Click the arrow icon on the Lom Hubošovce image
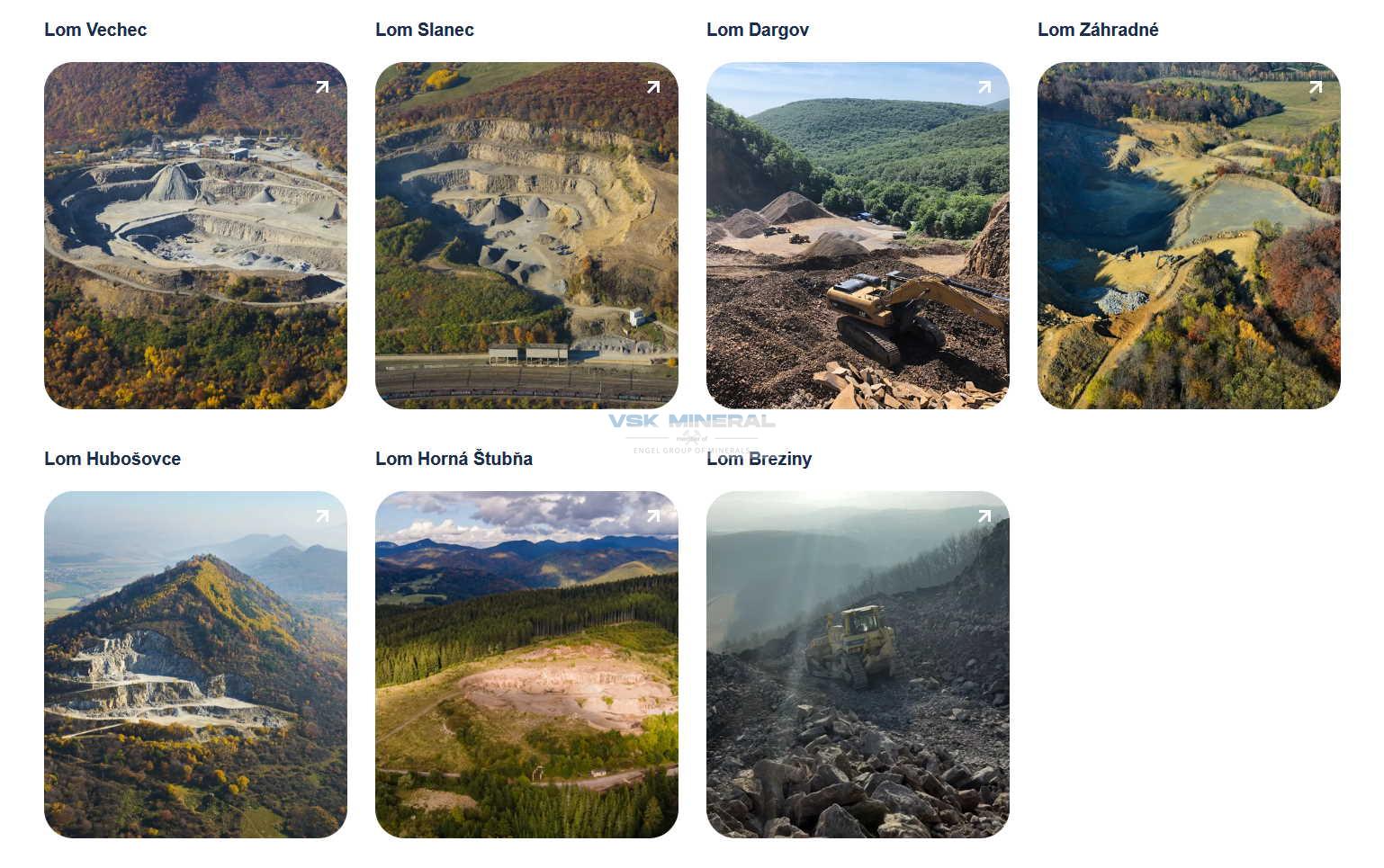This screenshot has height=868, width=1384. (322, 516)
